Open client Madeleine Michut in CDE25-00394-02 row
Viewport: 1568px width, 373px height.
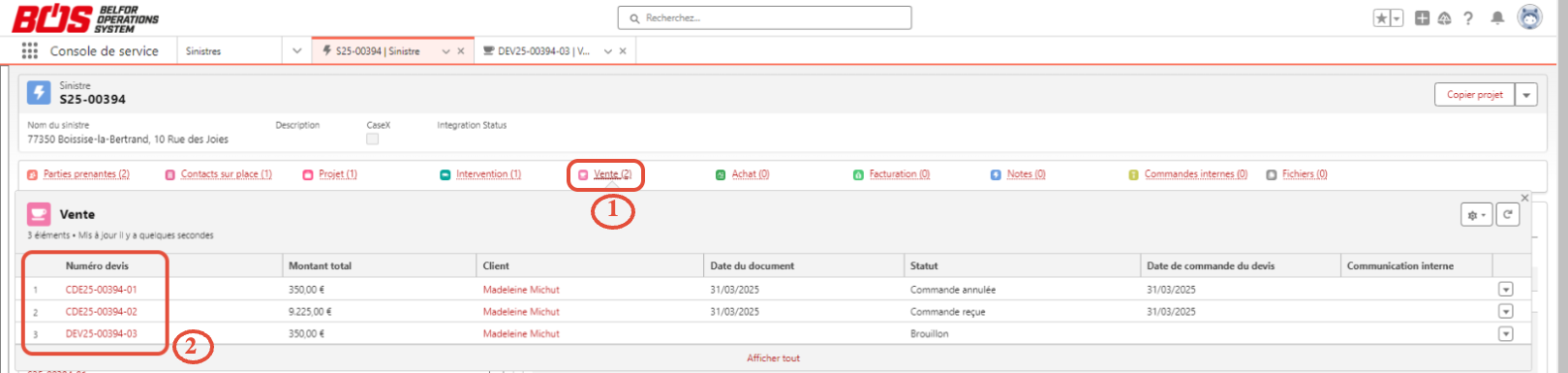521,312
